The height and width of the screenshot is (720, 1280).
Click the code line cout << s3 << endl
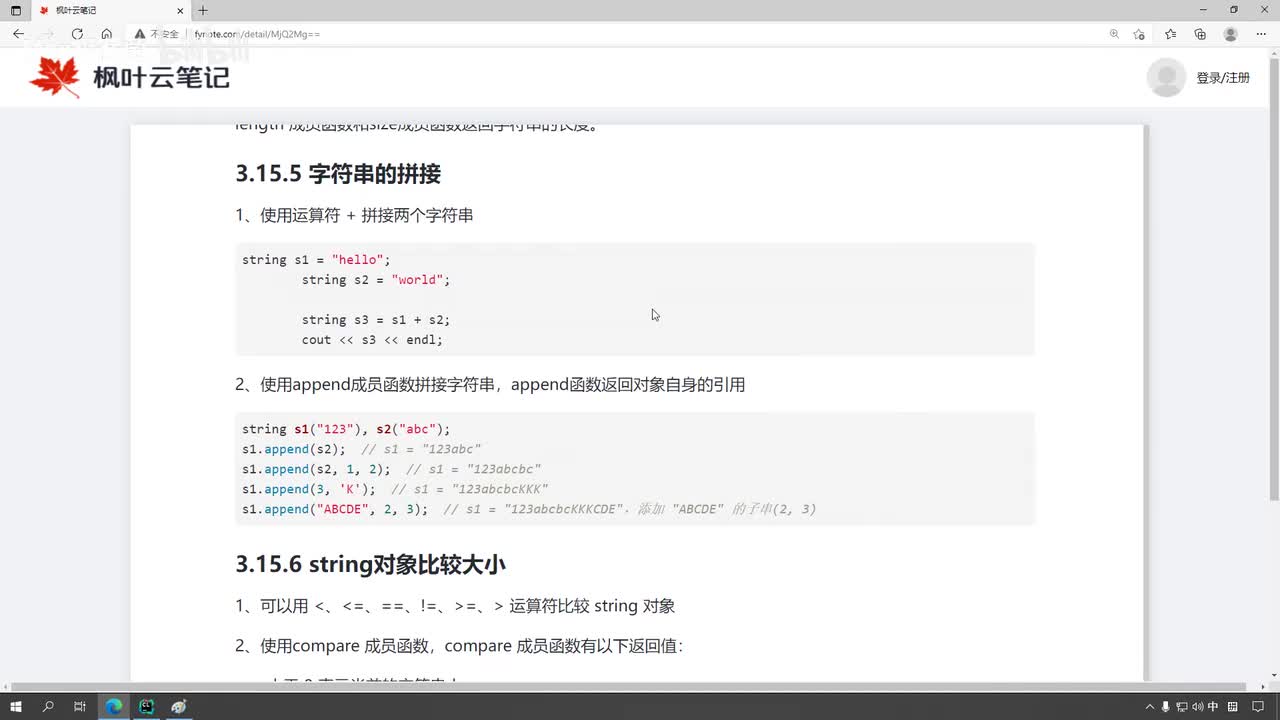[372, 340]
